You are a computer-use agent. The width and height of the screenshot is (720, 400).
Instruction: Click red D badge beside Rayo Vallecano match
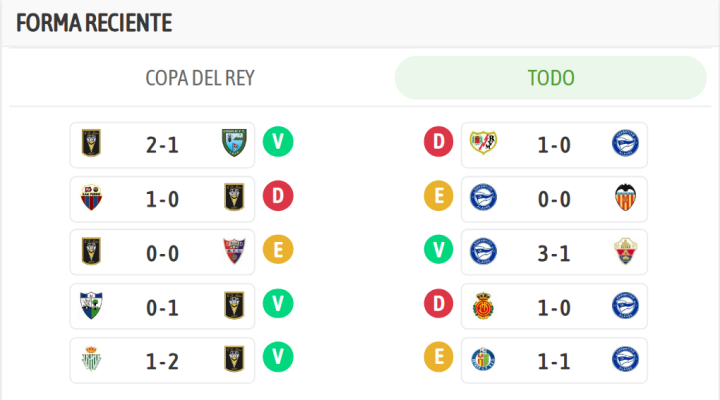(x=438, y=144)
